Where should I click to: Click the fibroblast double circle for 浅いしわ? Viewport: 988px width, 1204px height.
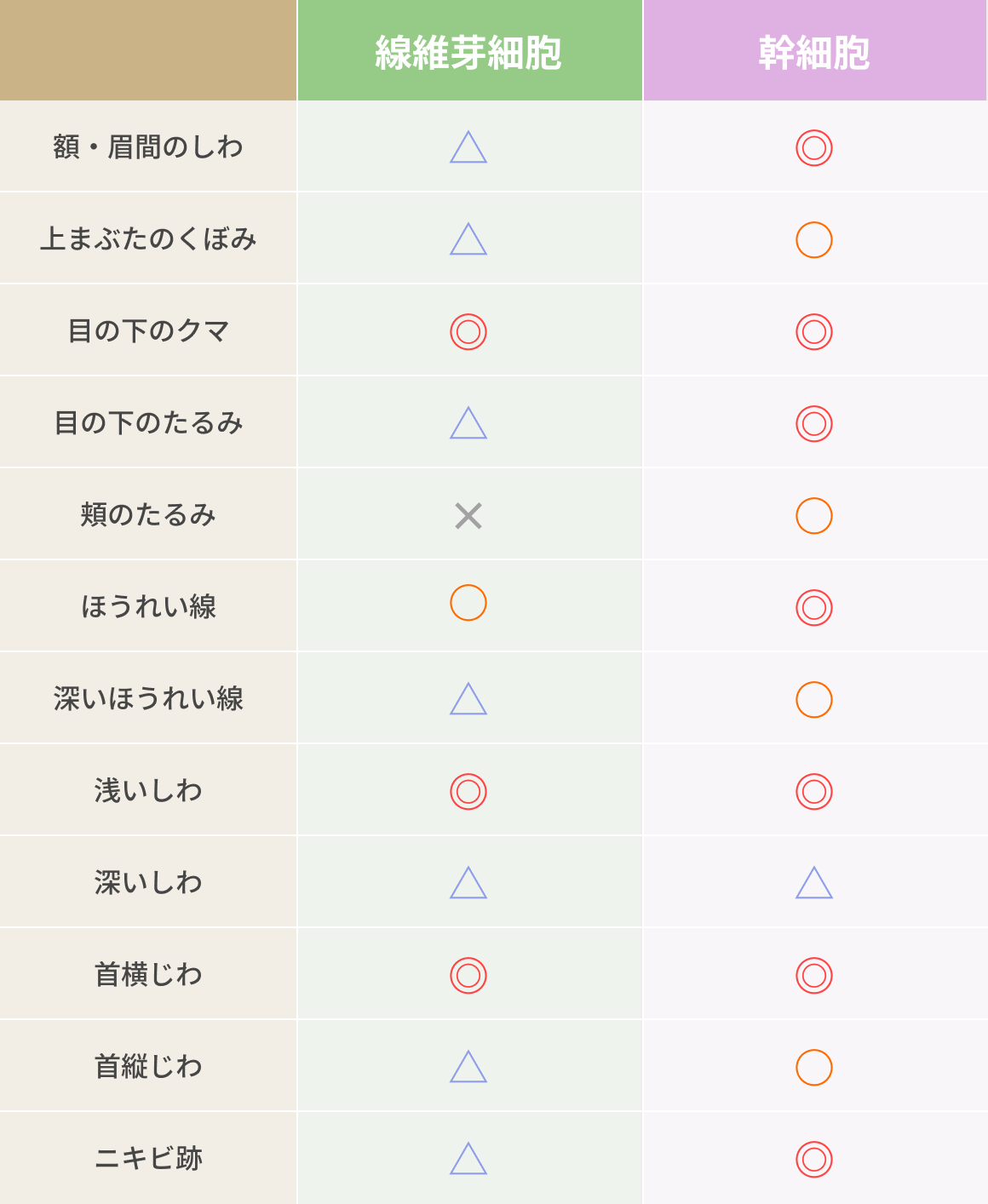pos(468,792)
